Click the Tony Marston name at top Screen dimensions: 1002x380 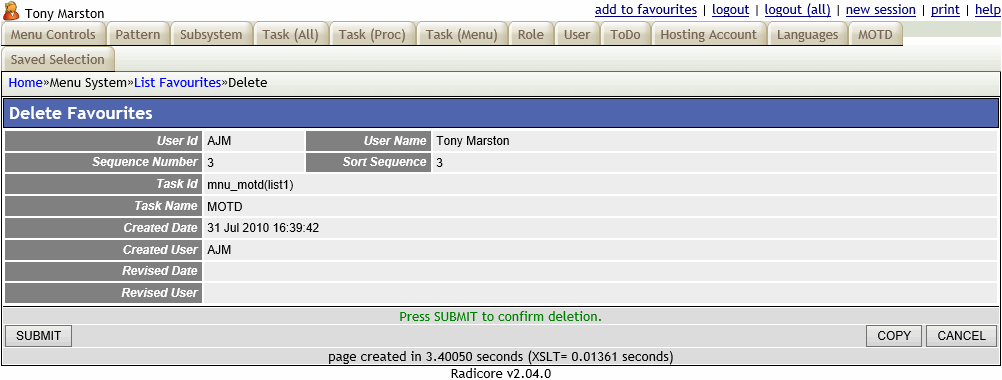65,13
